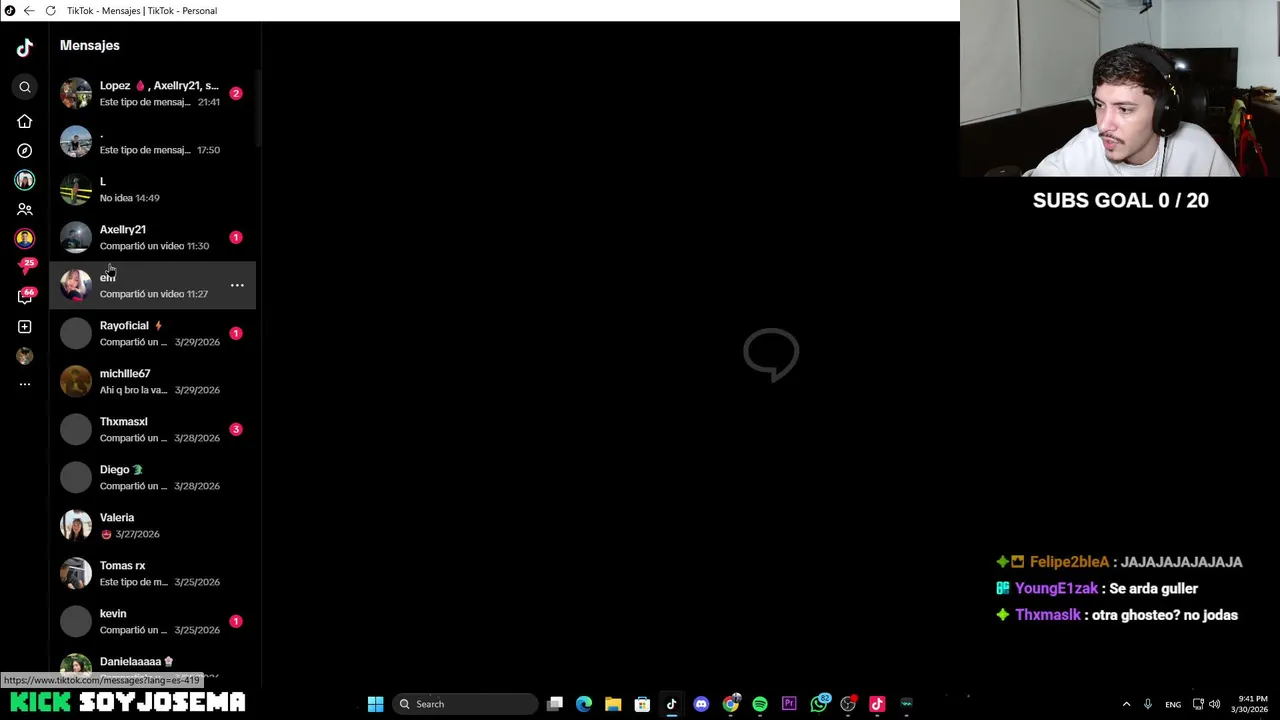
Task: Click the upload plus icon in the sidebar
Action: (25, 326)
